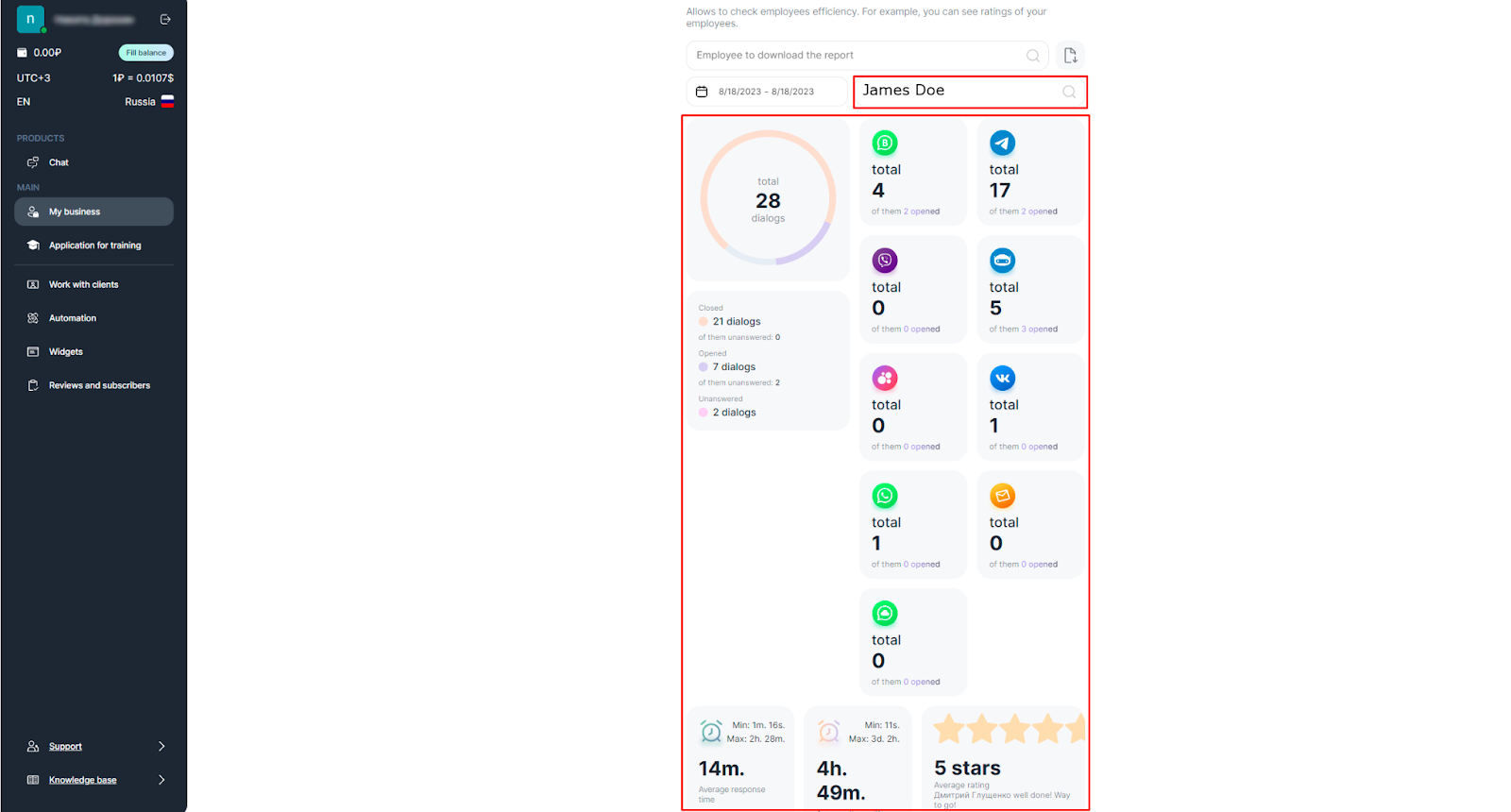
Task: Click the wallet icon beside 0.00P
Action: click(23, 53)
